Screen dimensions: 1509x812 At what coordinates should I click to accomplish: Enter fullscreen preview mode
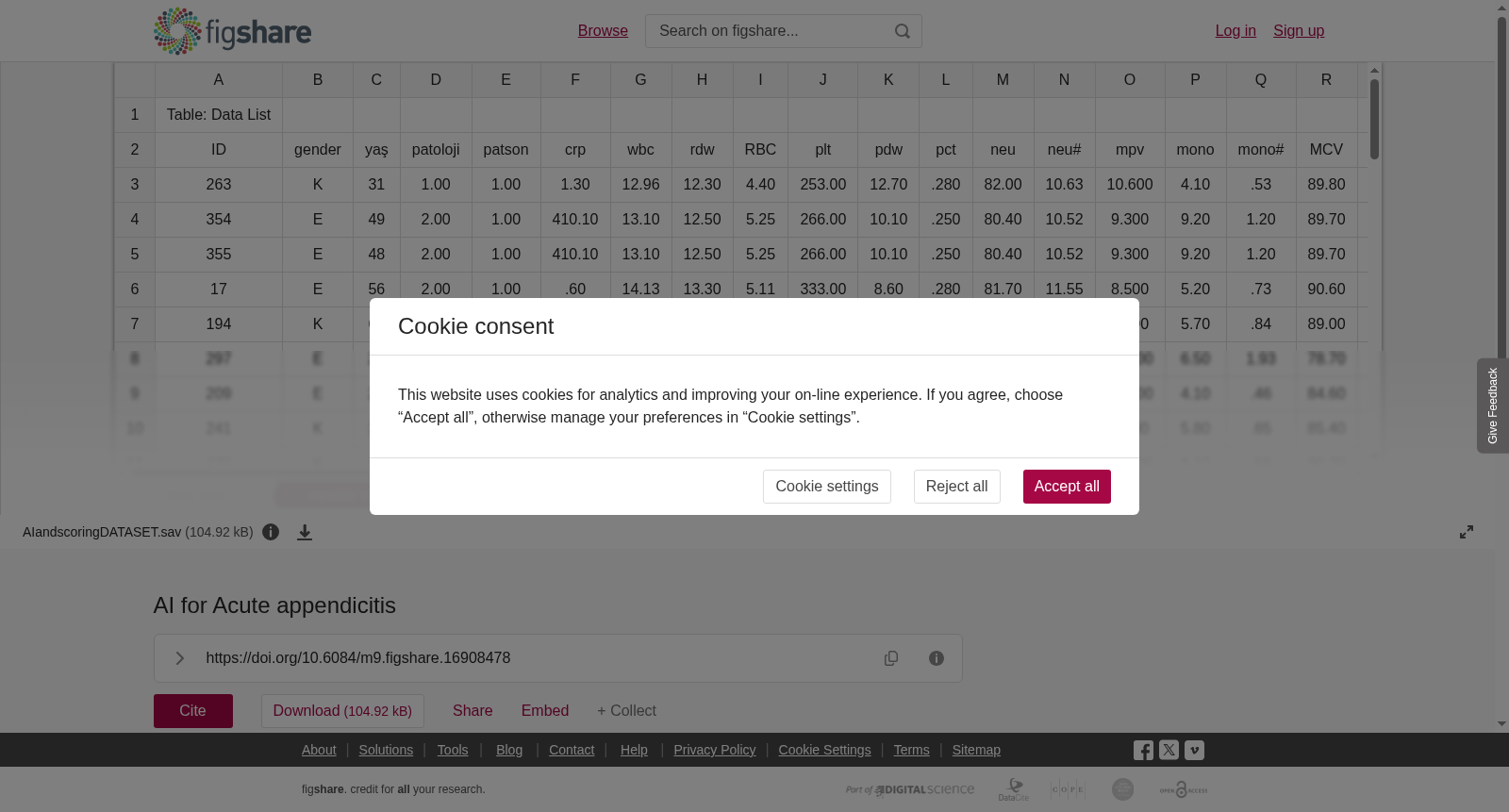pyautogui.click(x=1467, y=532)
